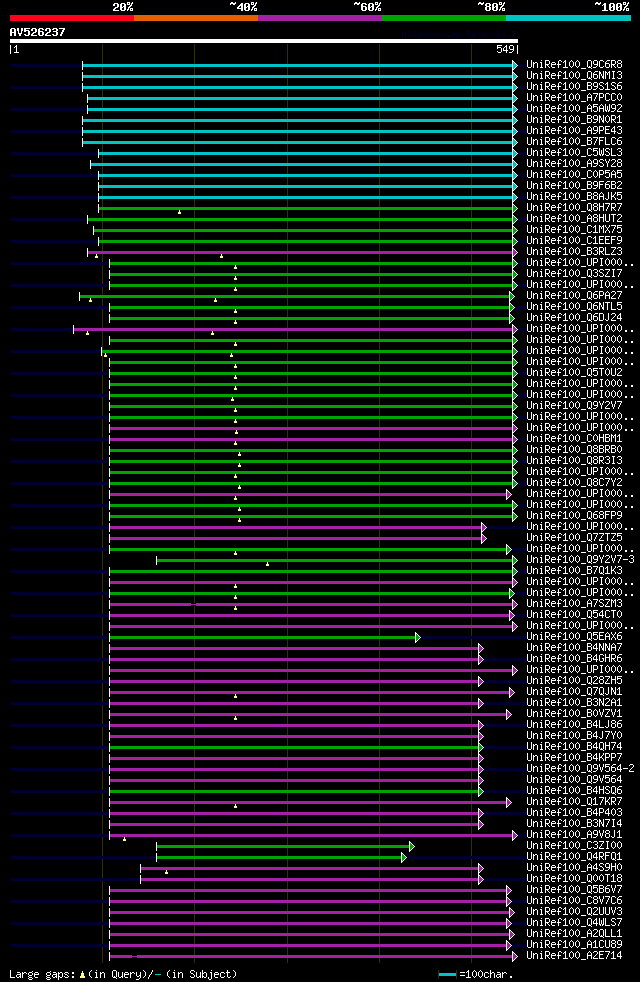Viewport: 640px width, 982px height.
Task: Click label UniRef100_A9PE43
Action: point(574,131)
